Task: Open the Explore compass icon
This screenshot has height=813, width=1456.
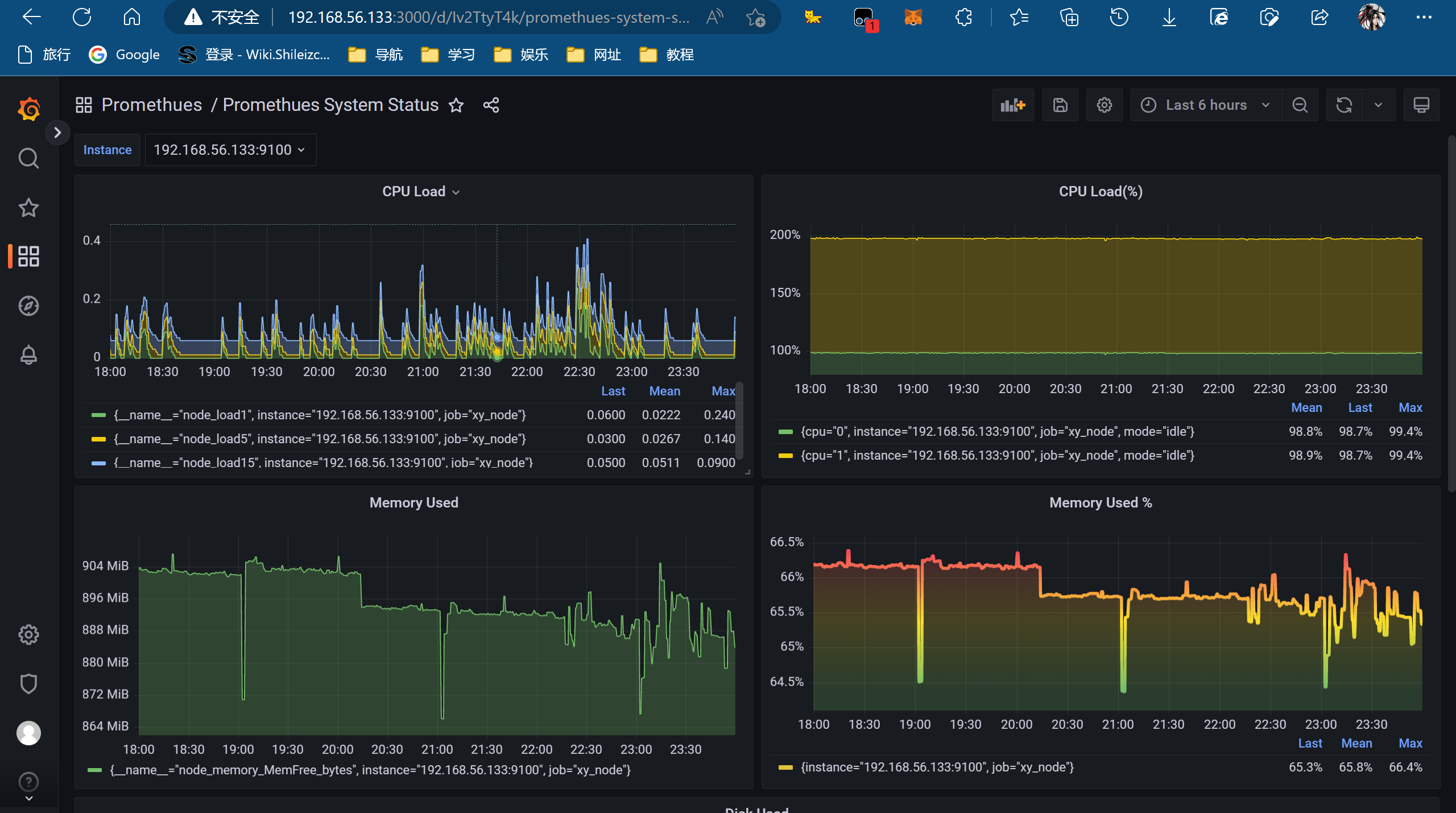Action: click(x=28, y=306)
